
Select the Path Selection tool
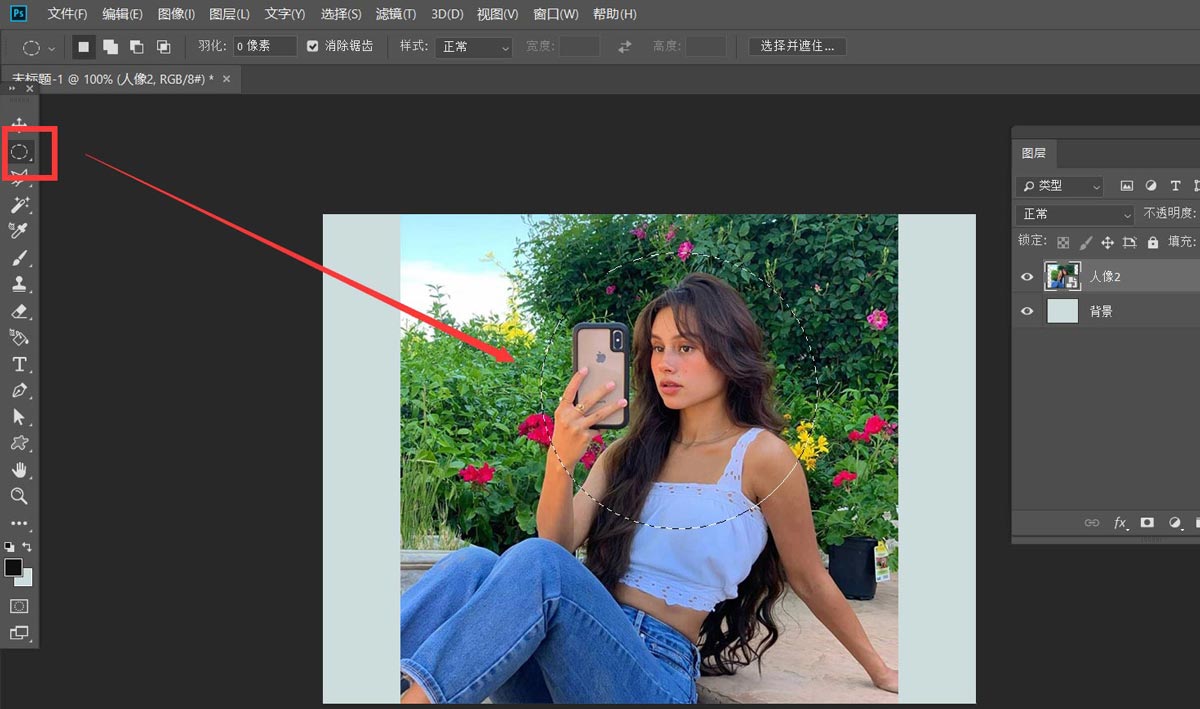[x=19, y=417]
